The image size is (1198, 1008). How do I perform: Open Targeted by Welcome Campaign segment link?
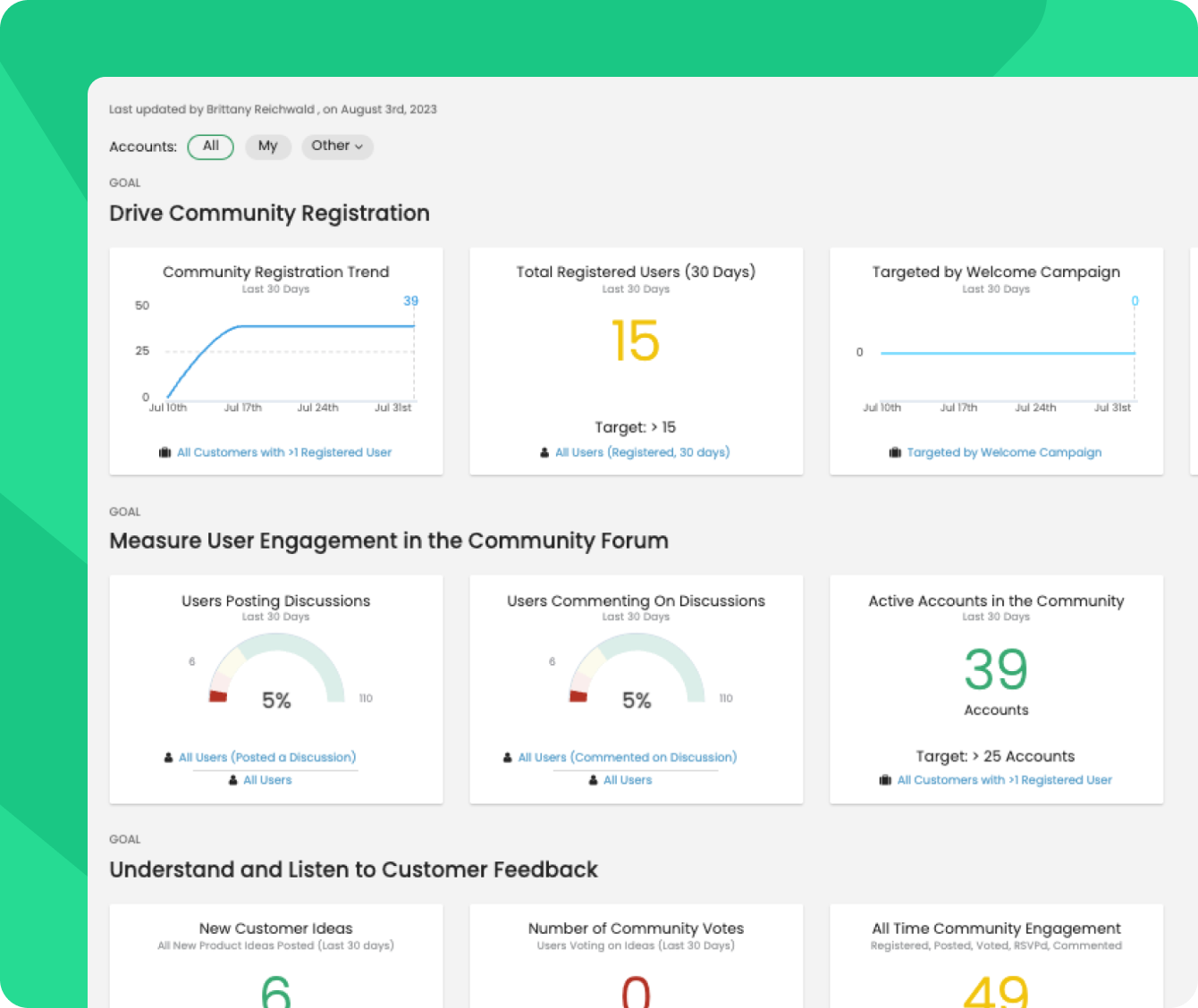[x=1004, y=453]
